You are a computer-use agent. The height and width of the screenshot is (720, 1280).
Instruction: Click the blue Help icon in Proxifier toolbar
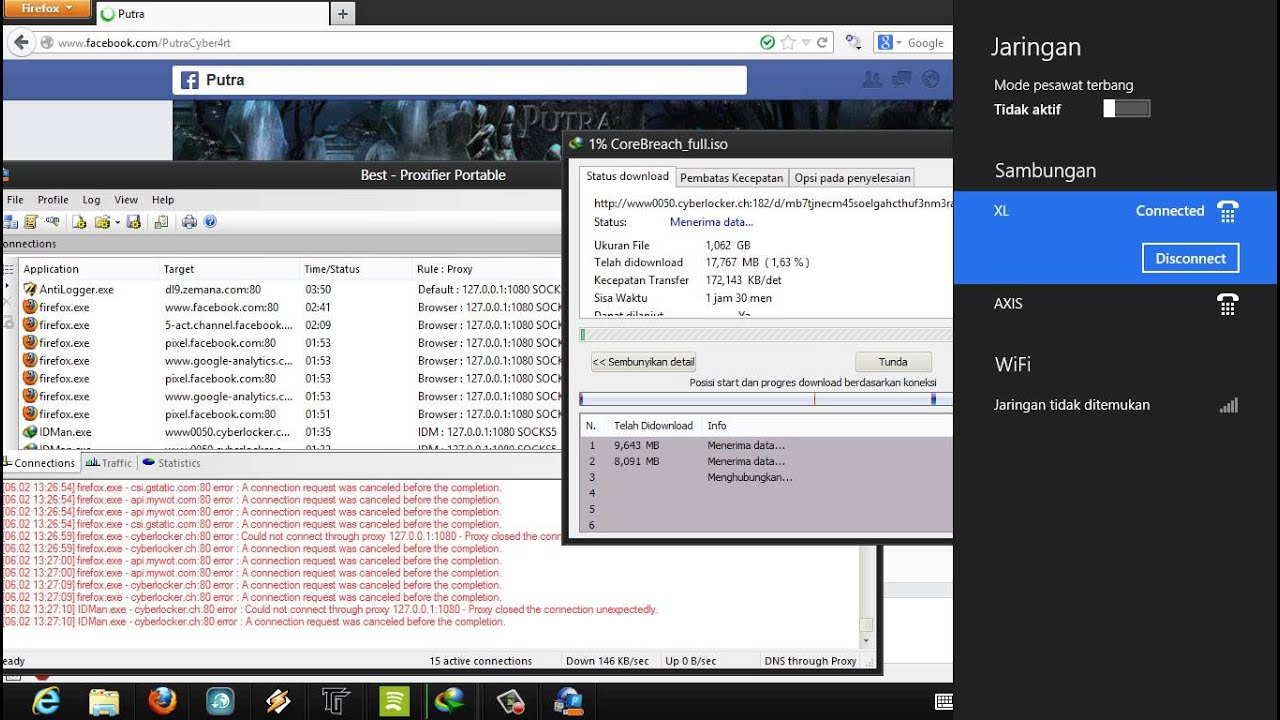click(210, 222)
